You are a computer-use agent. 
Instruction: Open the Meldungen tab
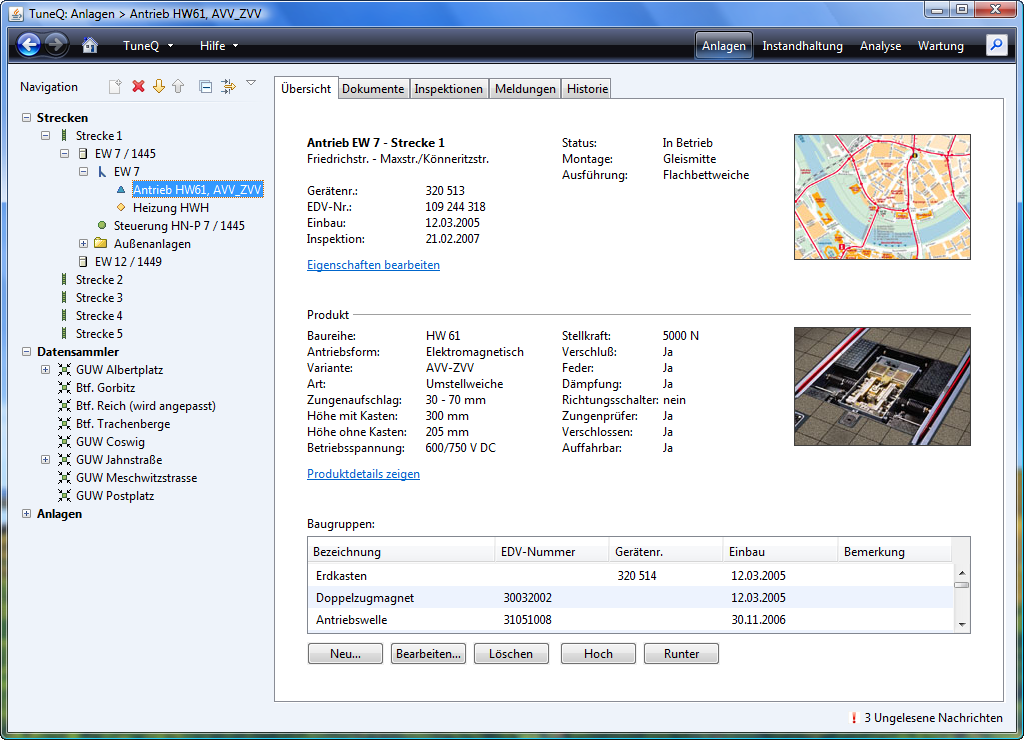click(525, 89)
